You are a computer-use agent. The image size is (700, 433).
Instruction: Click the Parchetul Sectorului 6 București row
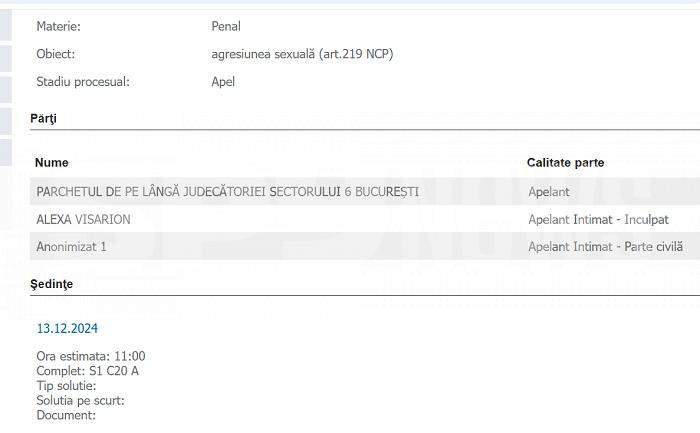(x=365, y=192)
